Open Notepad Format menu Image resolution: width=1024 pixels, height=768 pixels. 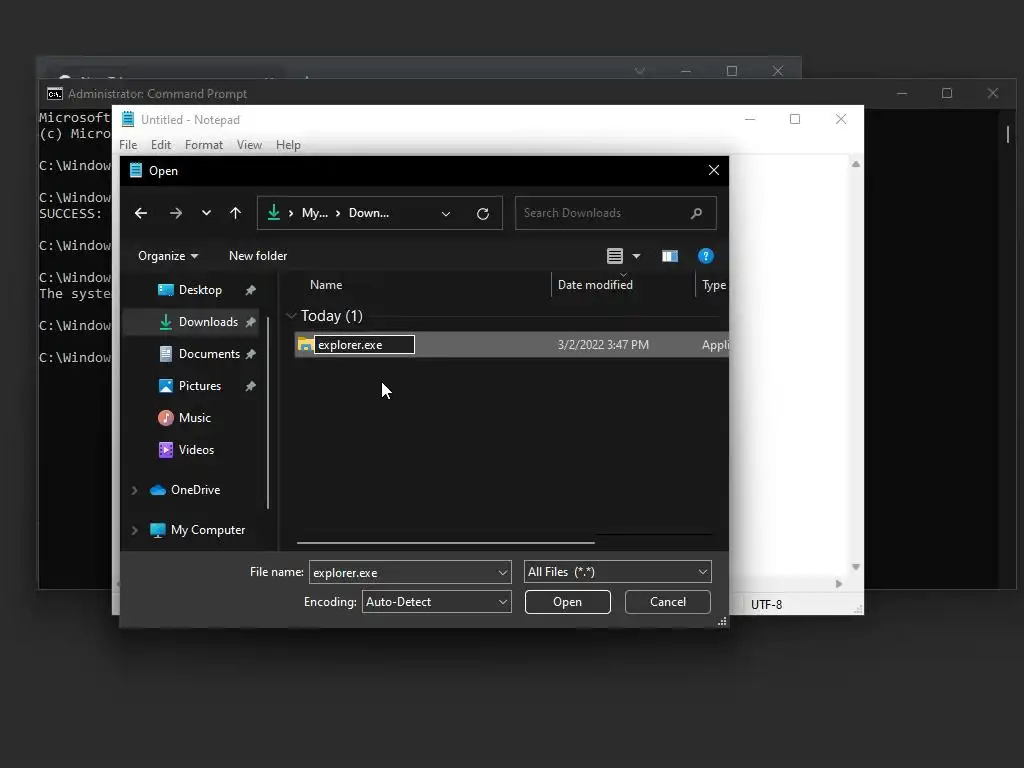(x=204, y=145)
